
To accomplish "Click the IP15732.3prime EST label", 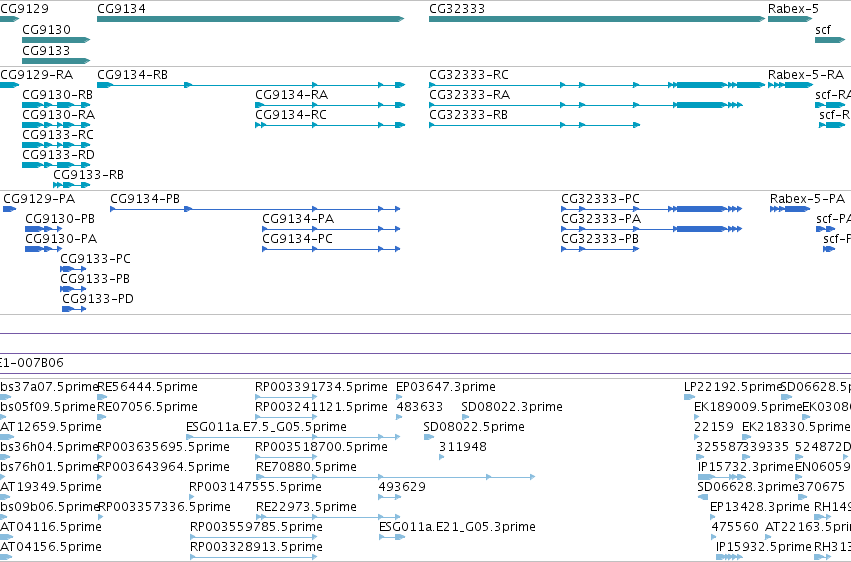I will click(x=746, y=467).
